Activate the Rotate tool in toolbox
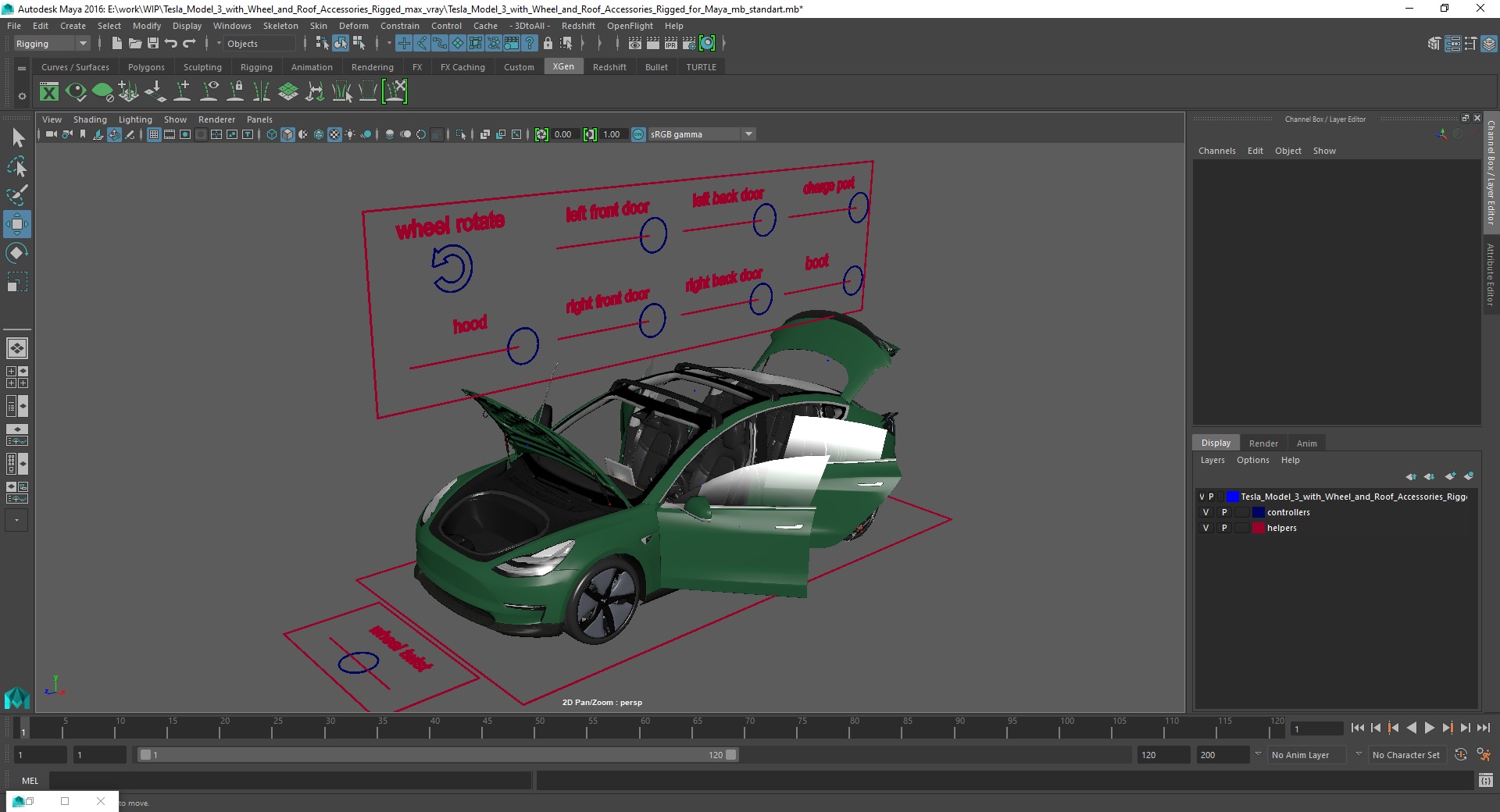This screenshot has width=1500, height=812. [x=17, y=253]
